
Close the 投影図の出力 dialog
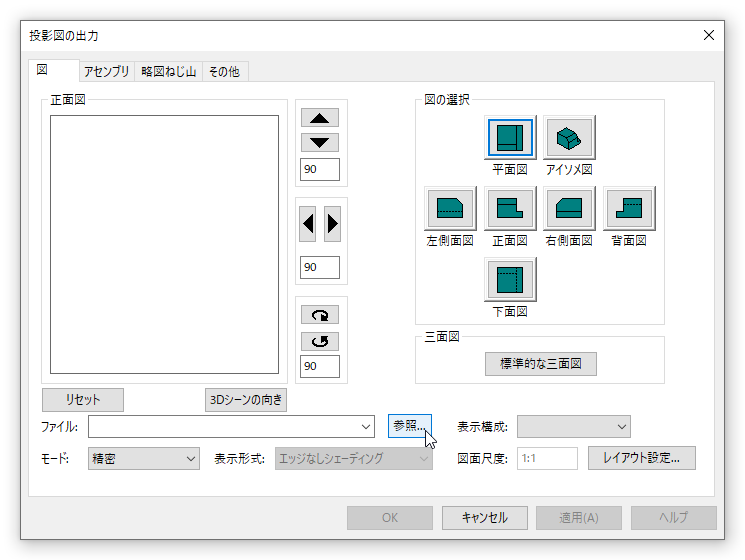click(x=708, y=35)
